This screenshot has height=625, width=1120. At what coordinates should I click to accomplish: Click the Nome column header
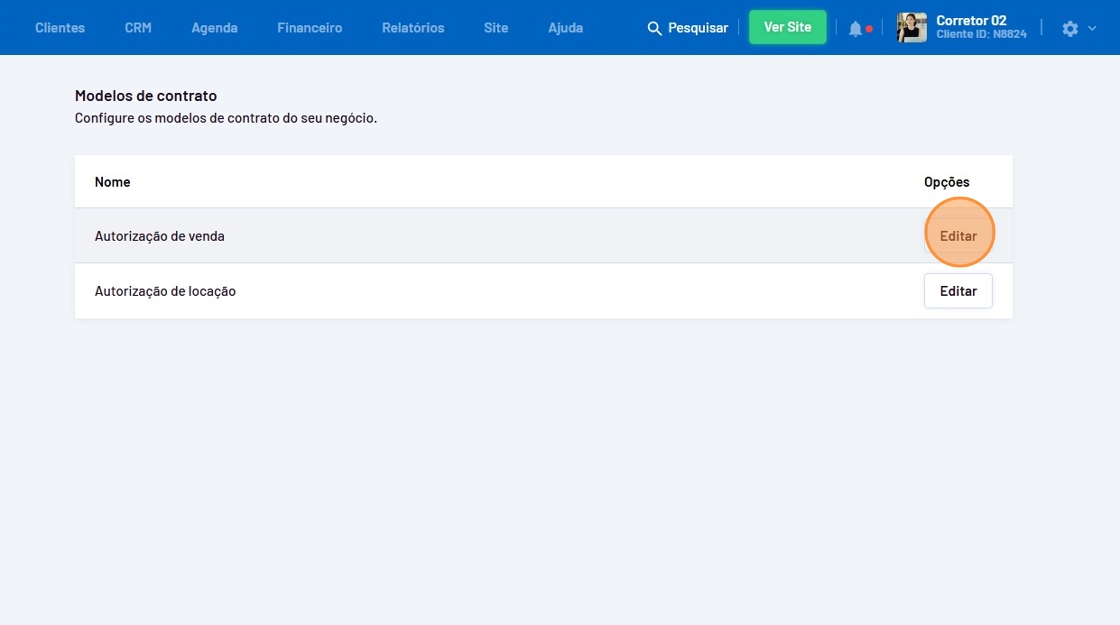coord(112,182)
